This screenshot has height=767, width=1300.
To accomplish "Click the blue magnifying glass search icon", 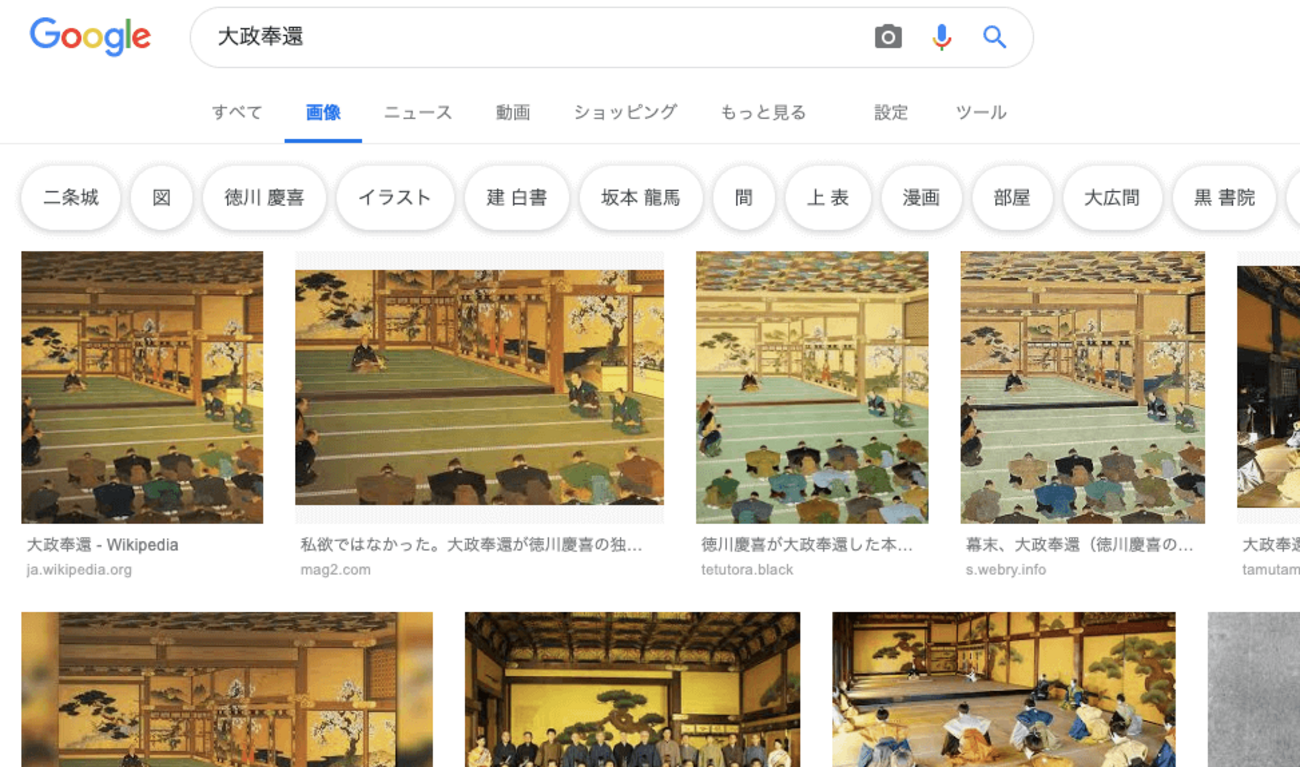I will [994, 38].
